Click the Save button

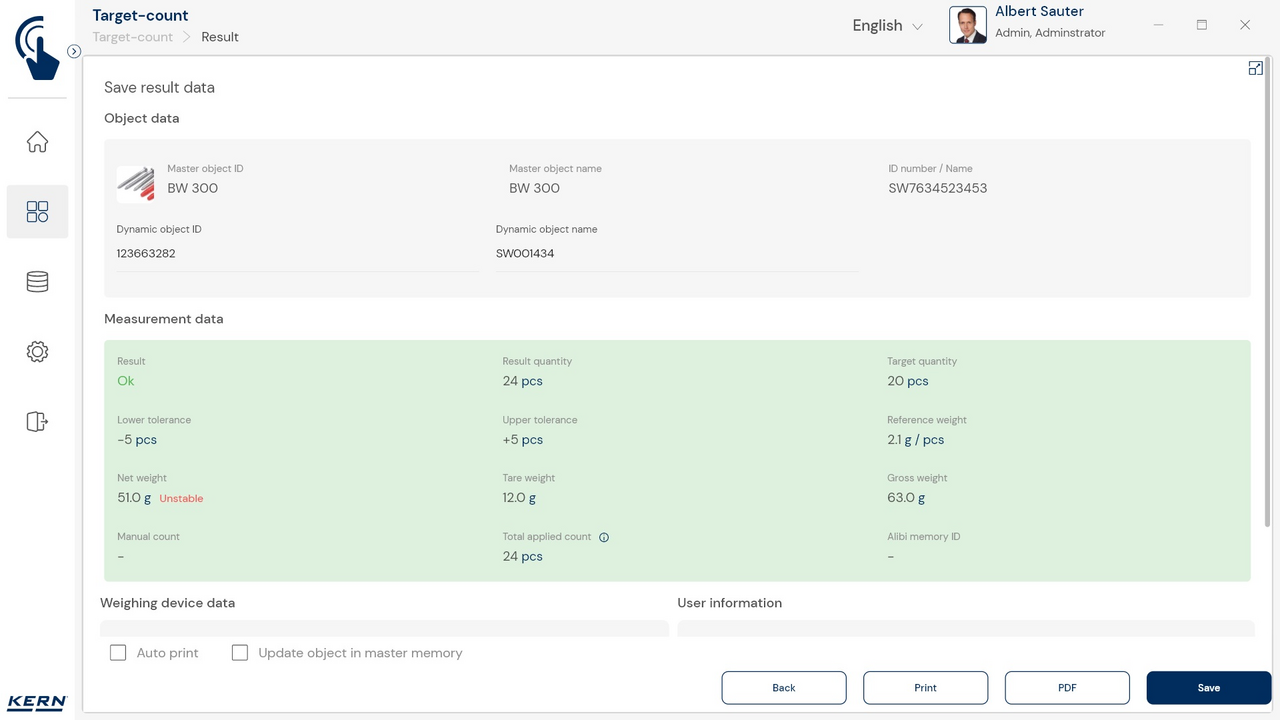(x=1208, y=688)
